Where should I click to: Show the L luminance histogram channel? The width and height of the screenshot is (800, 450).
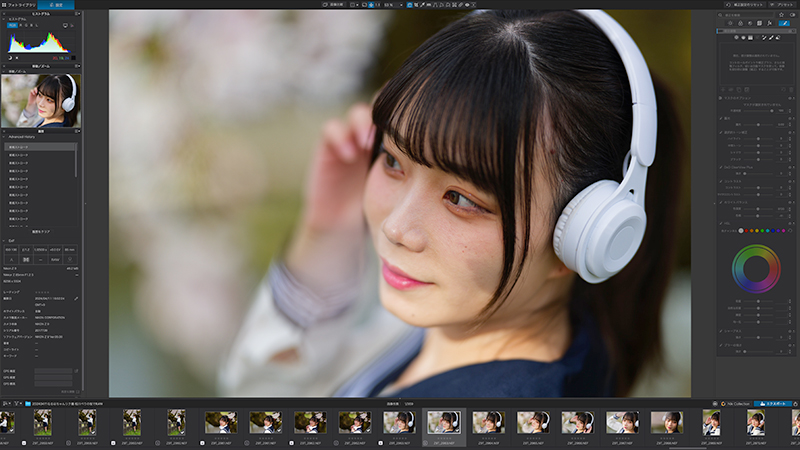(37, 26)
